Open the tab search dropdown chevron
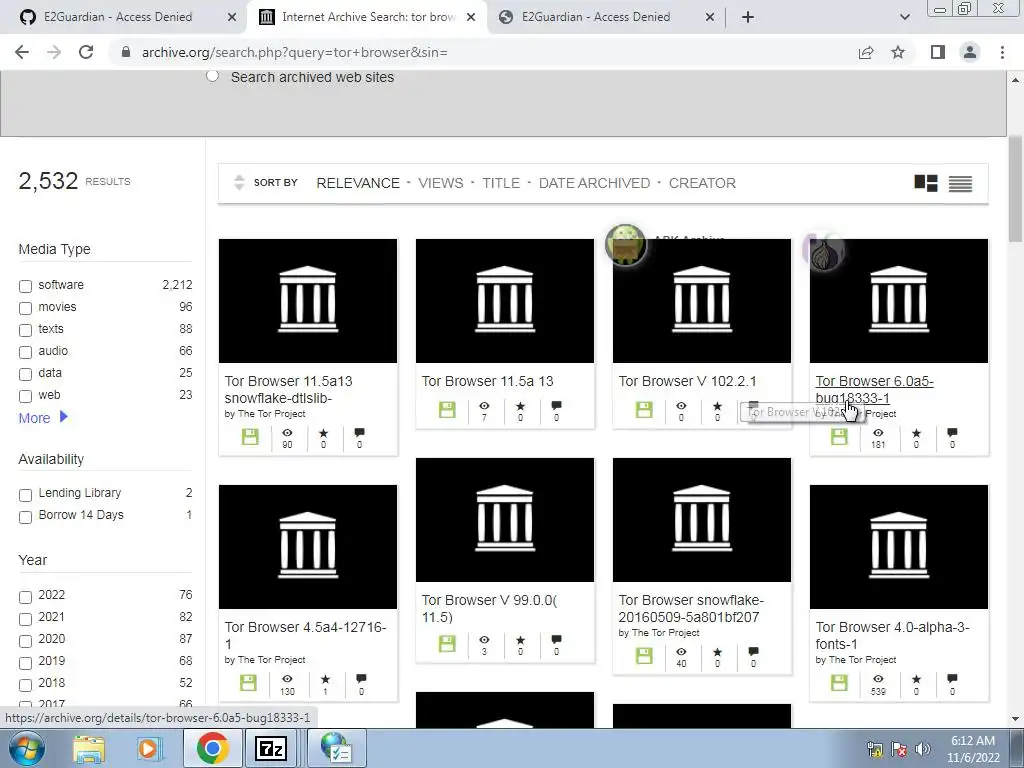 pyautogui.click(x=904, y=17)
